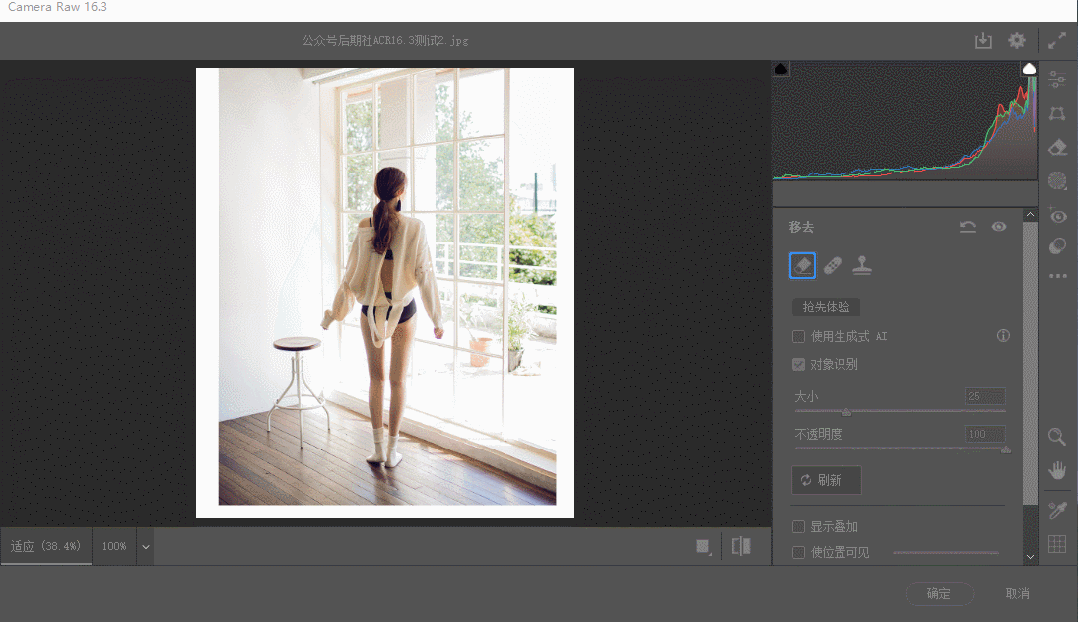Open the Masking tool icon
Screen dimensions: 1078x622
[1057, 180]
